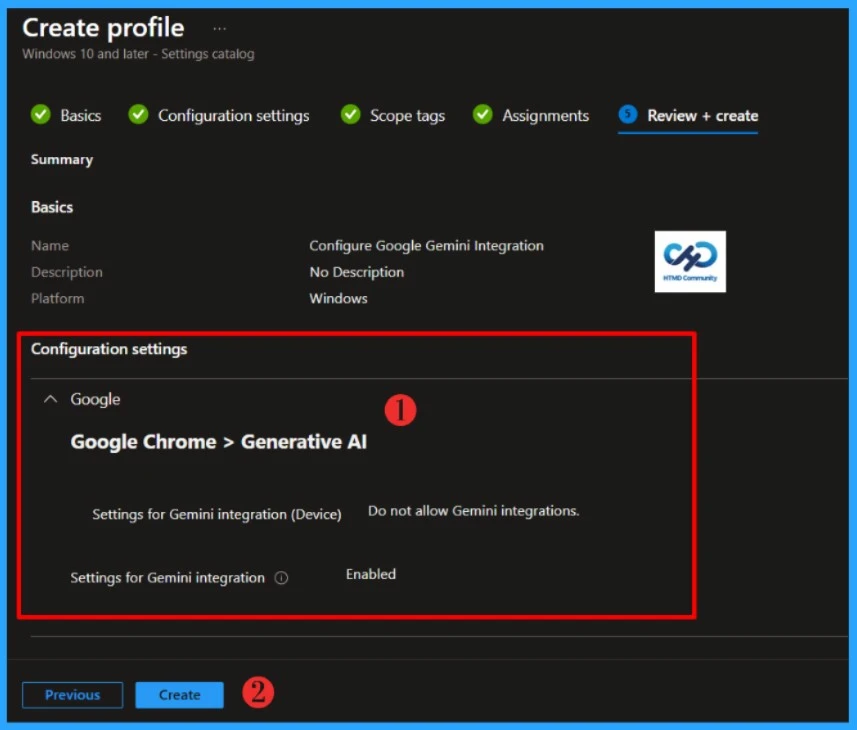Open the Assignments tab
857x730 pixels.
point(545,116)
